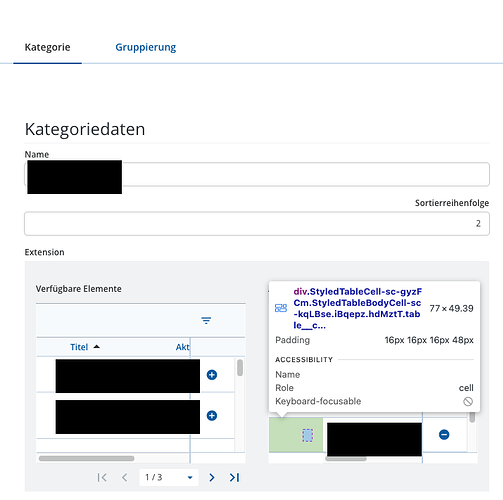Add the first available element with the plus icon

[x=212, y=375]
